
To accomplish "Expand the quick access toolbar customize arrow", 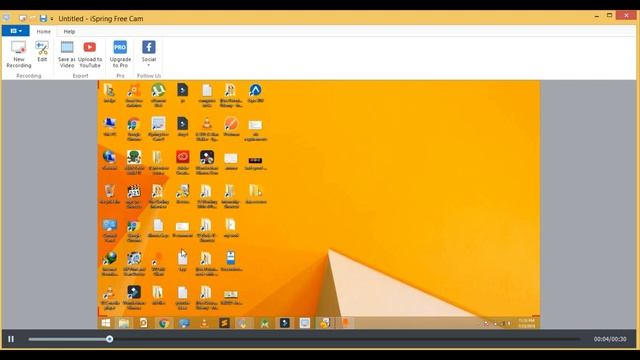I will coord(52,19).
